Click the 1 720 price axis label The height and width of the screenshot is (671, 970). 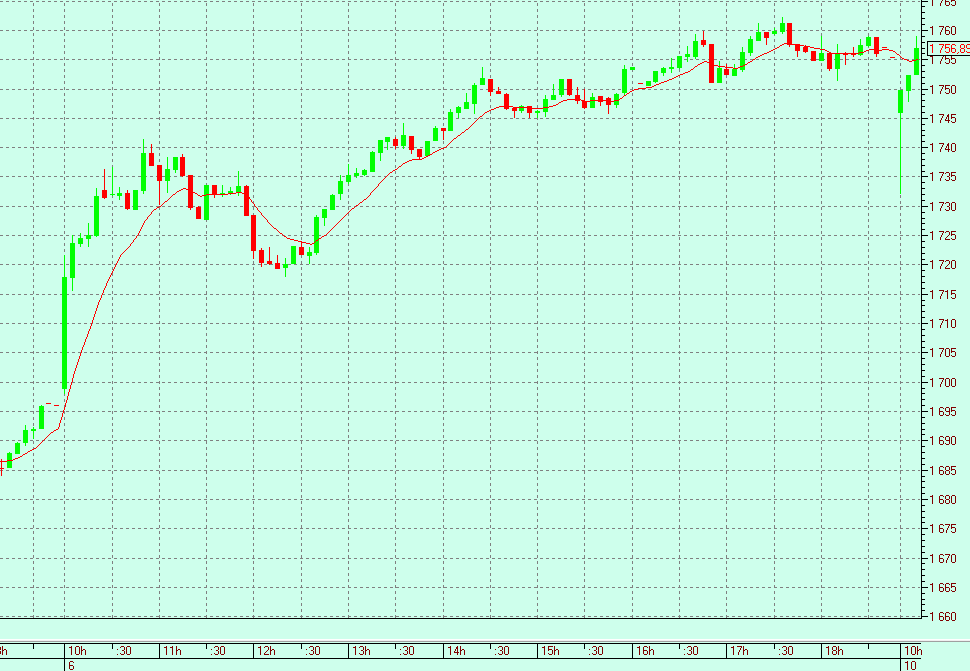[x=944, y=265]
